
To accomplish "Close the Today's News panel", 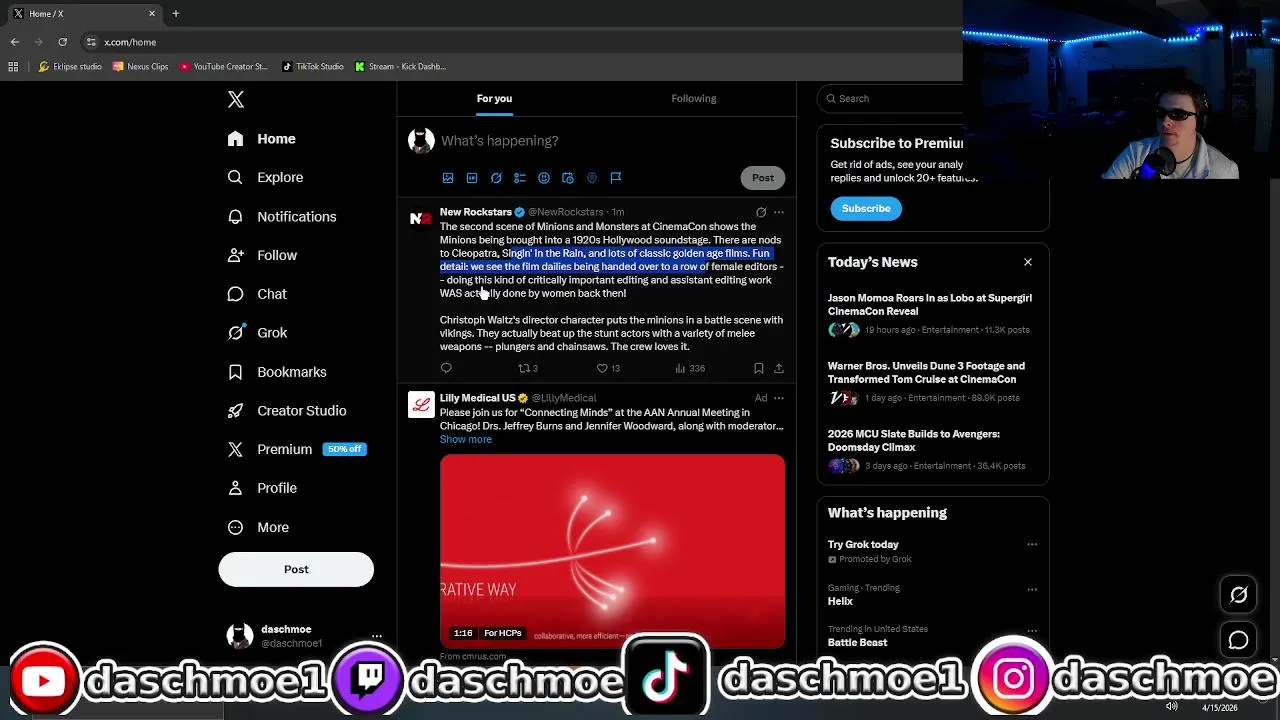I will pyautogui.click(x=1028, y=262).
